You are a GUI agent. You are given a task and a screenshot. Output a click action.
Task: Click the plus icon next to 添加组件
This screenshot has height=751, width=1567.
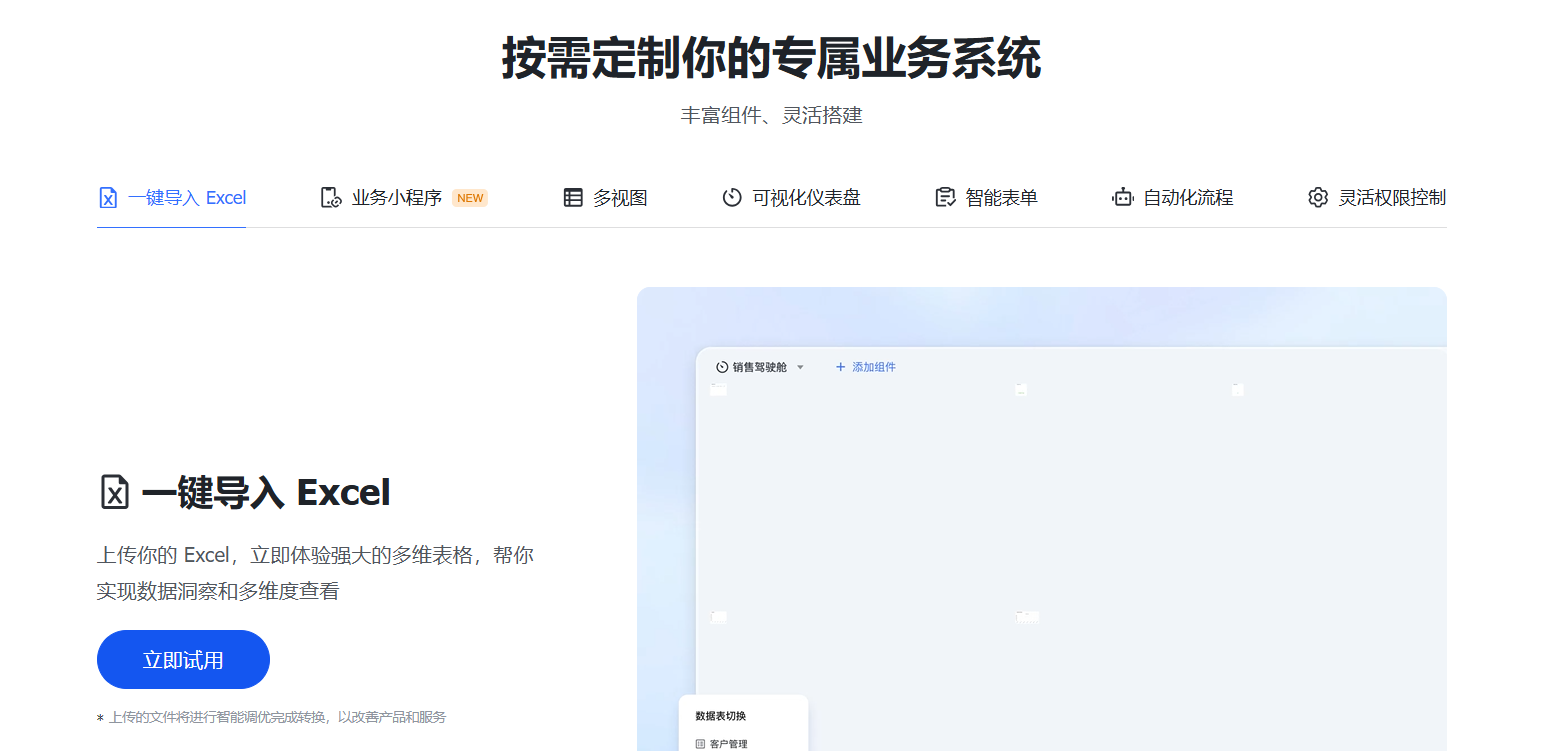[839, 367]
